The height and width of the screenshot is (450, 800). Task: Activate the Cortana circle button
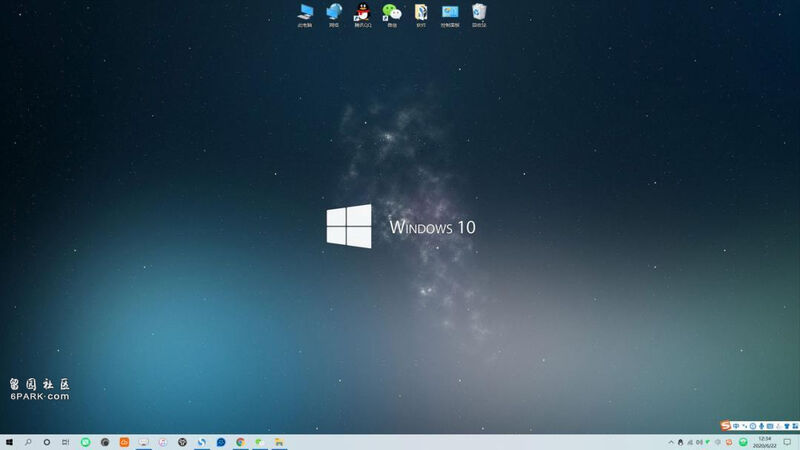coord(47,442)
